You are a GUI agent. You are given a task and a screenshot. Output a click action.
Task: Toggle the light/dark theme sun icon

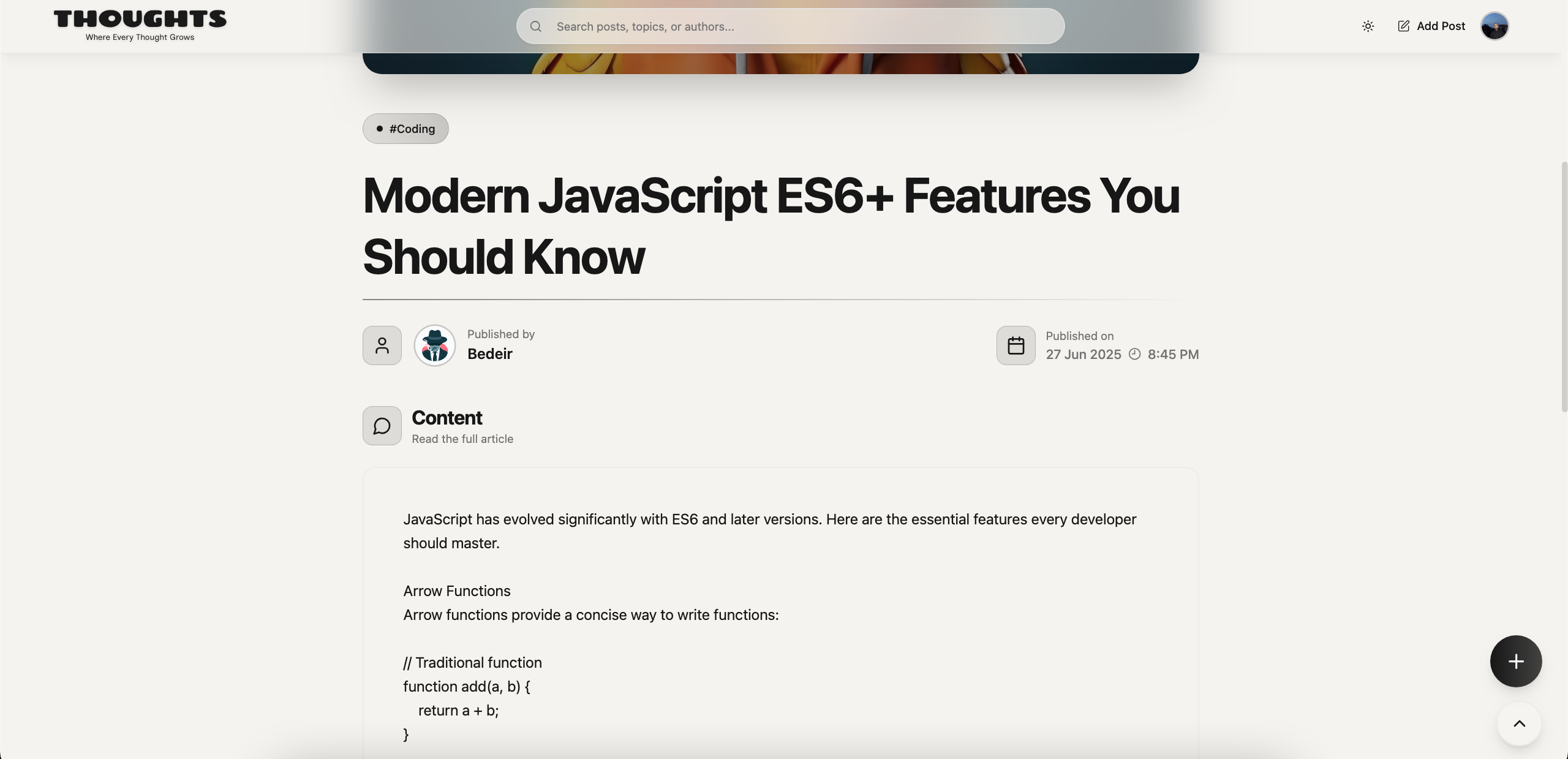pyautogui.click(x=1368, y=26)
